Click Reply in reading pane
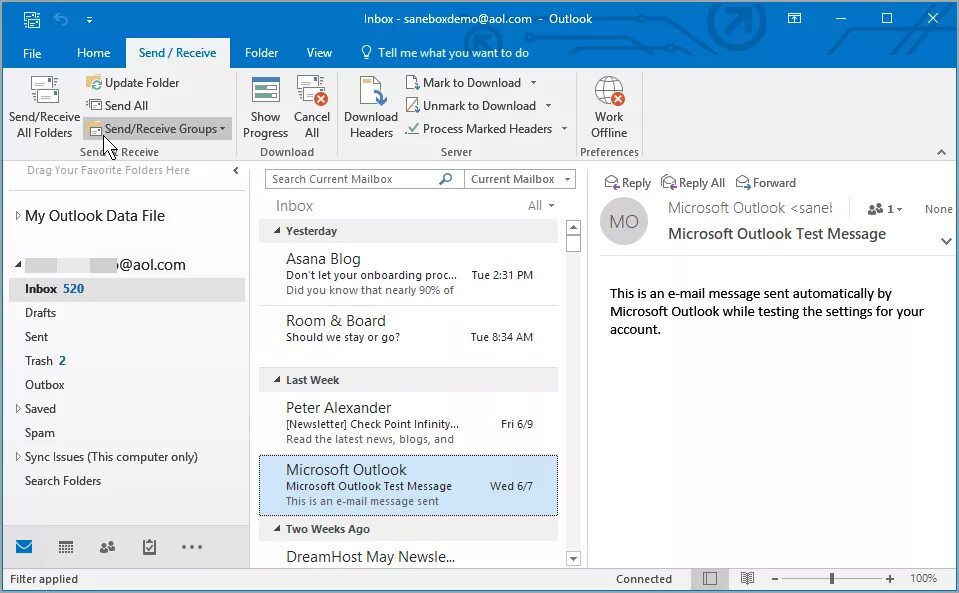This screenshot has width=959, height=593. [x=628, y=182]
